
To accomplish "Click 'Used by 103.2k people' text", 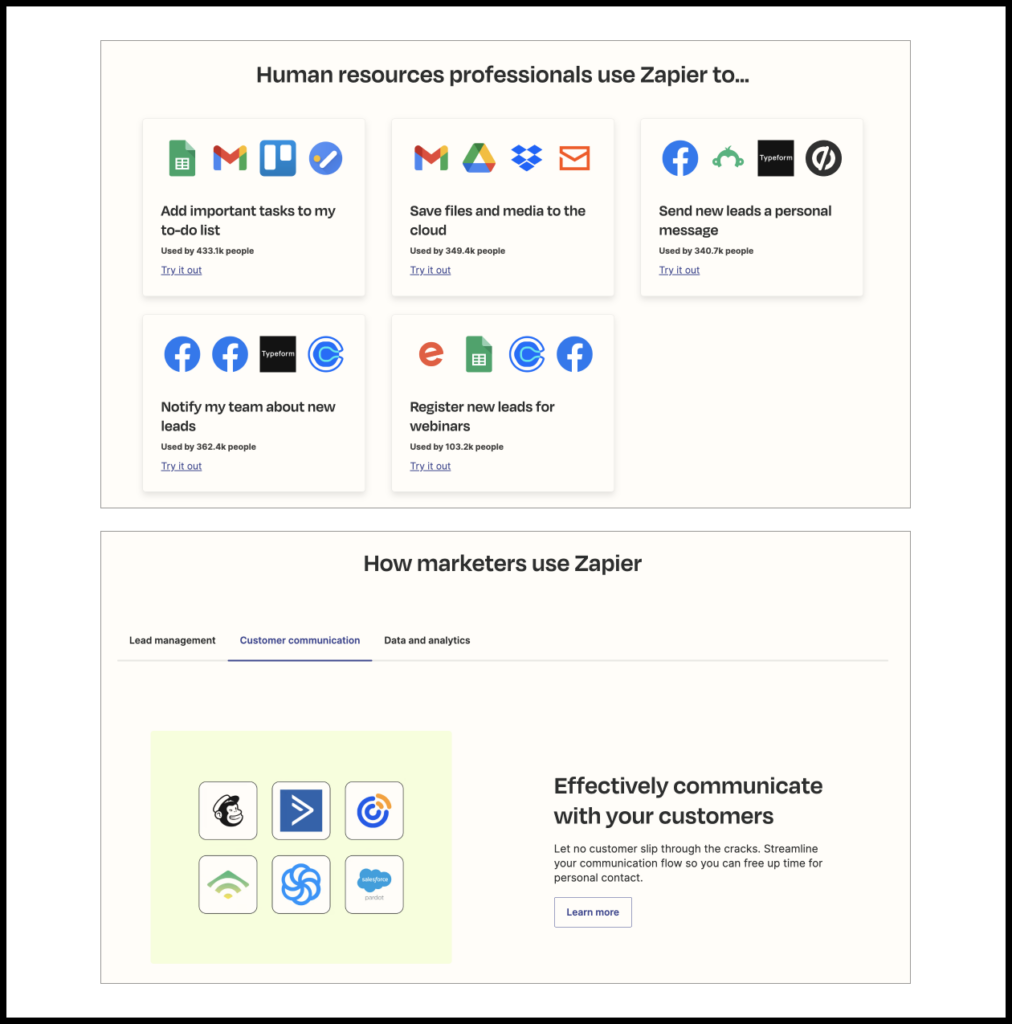I will click(456, 447).
